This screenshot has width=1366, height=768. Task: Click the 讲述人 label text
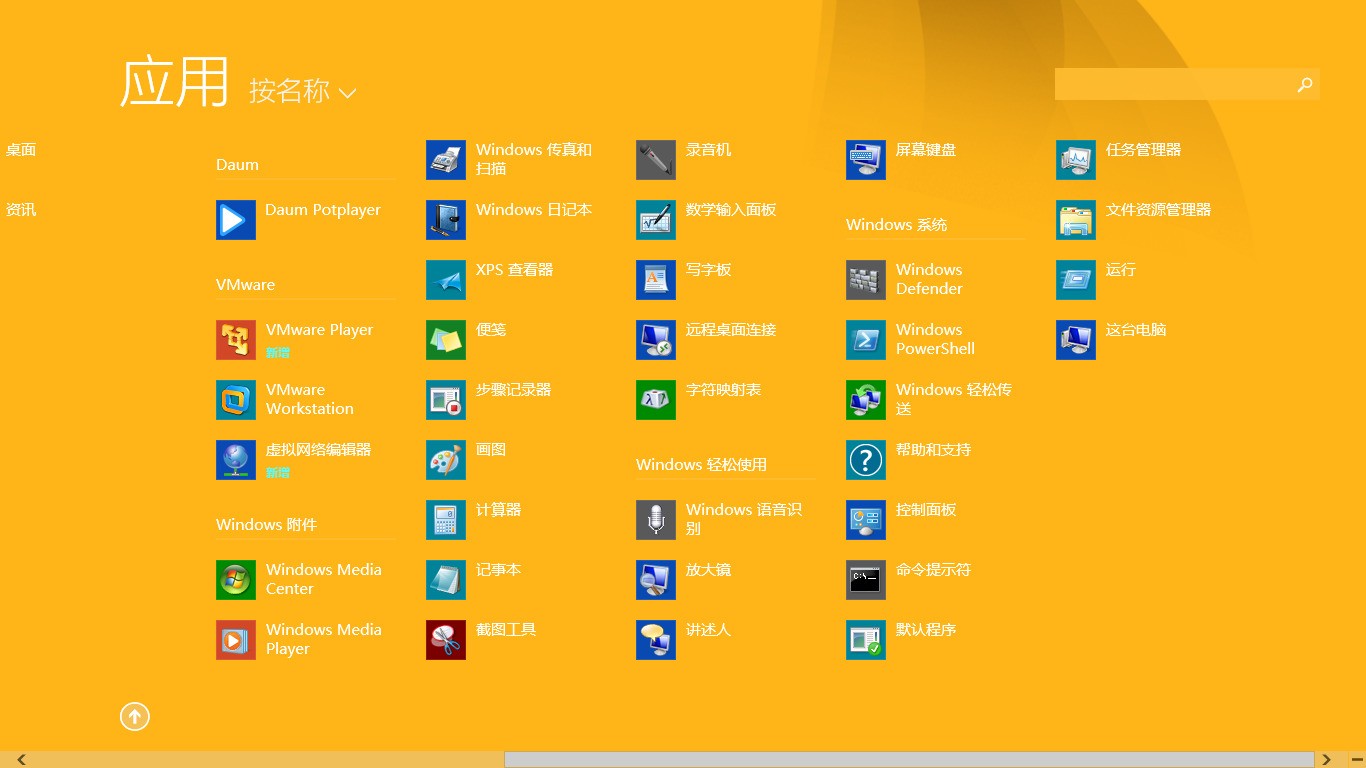[708, 630]
